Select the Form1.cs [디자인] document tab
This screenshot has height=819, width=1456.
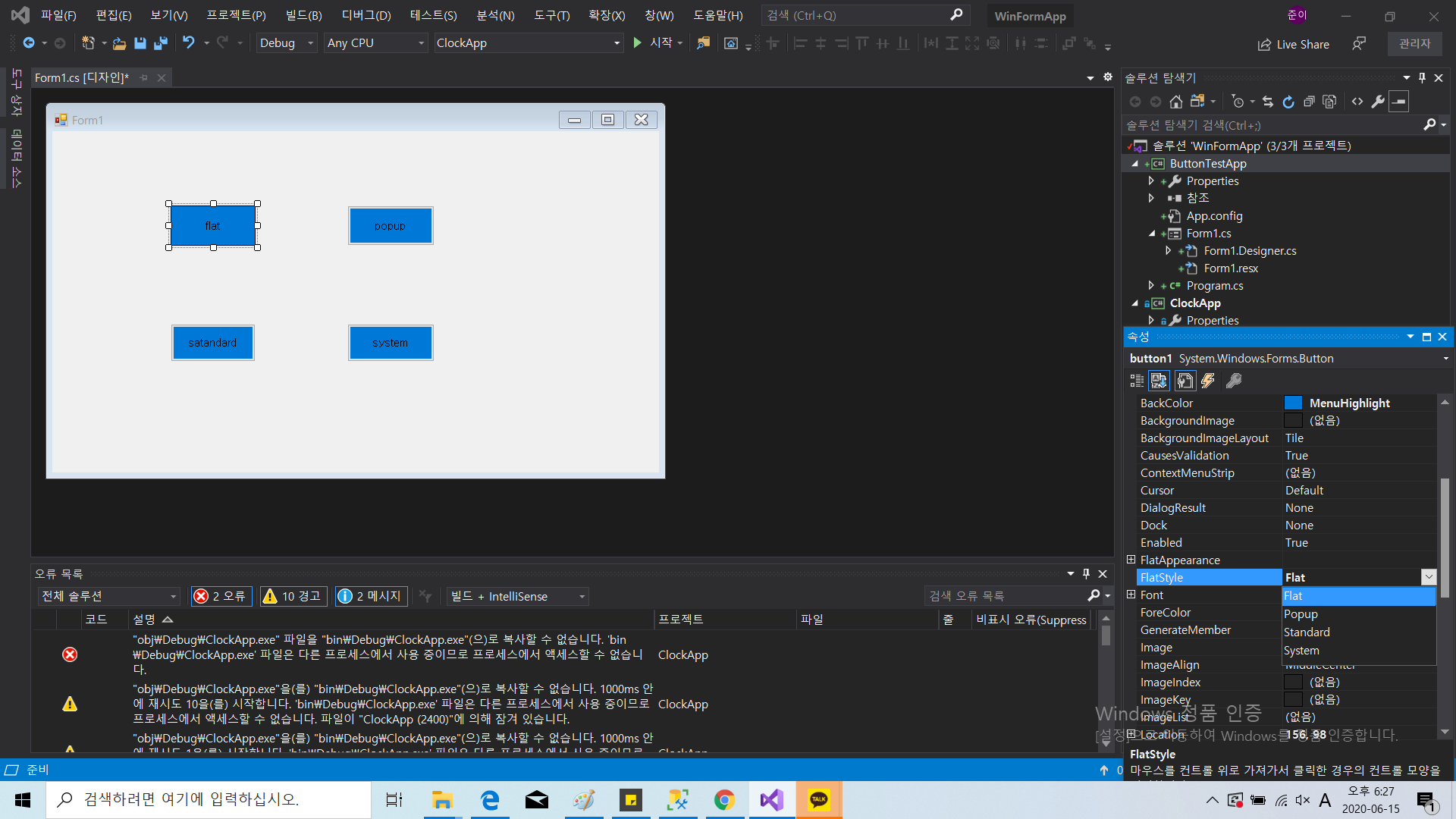82,77
